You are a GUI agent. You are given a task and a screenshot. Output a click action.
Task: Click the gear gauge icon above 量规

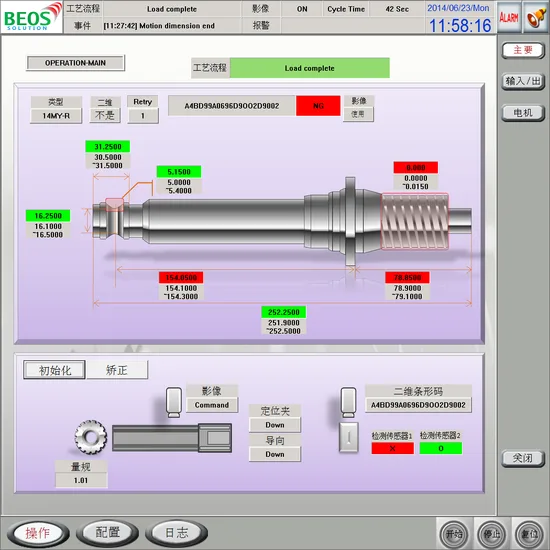tap(91, 437)
